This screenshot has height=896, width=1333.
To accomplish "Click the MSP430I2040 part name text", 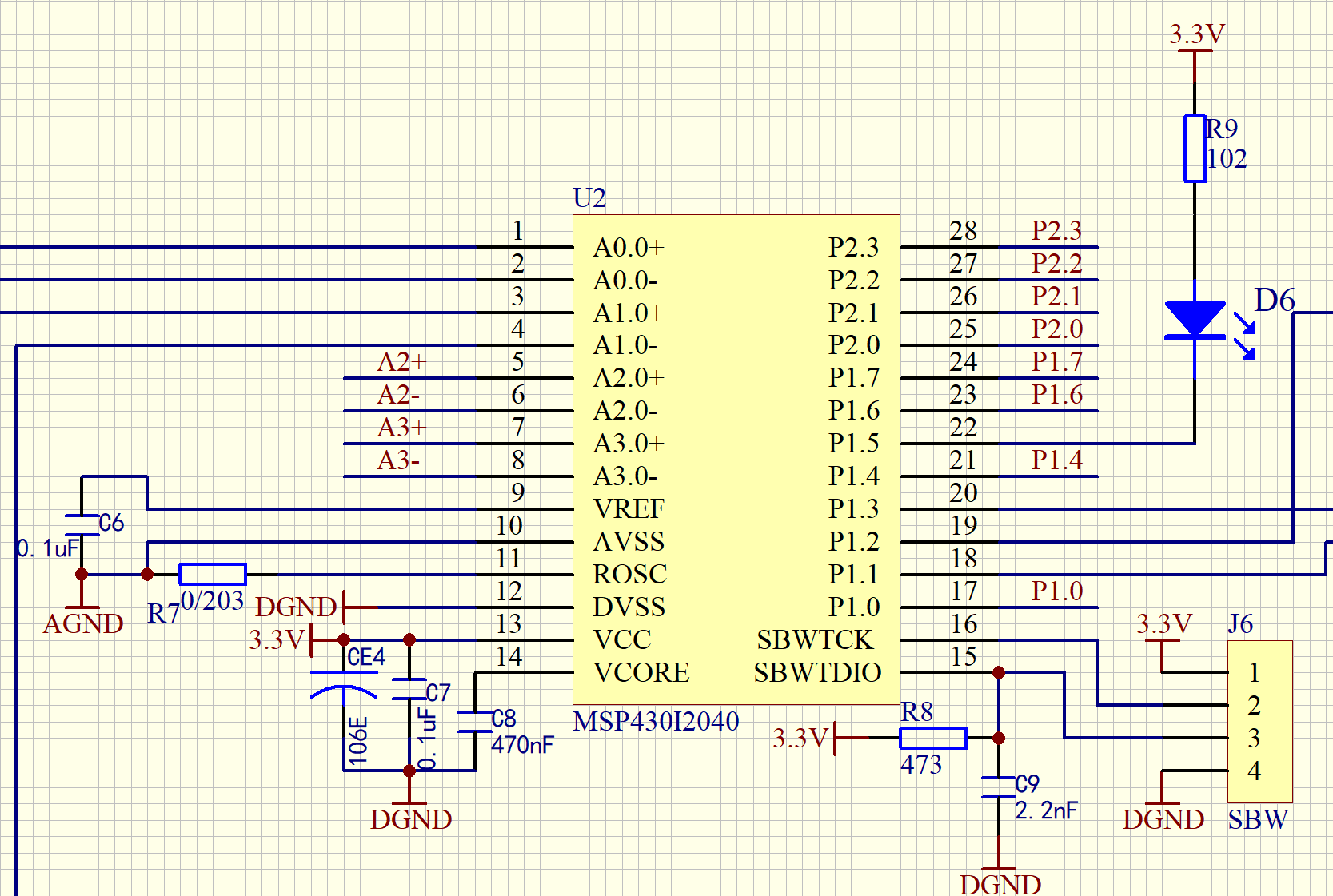I will (x=656, y=721).
